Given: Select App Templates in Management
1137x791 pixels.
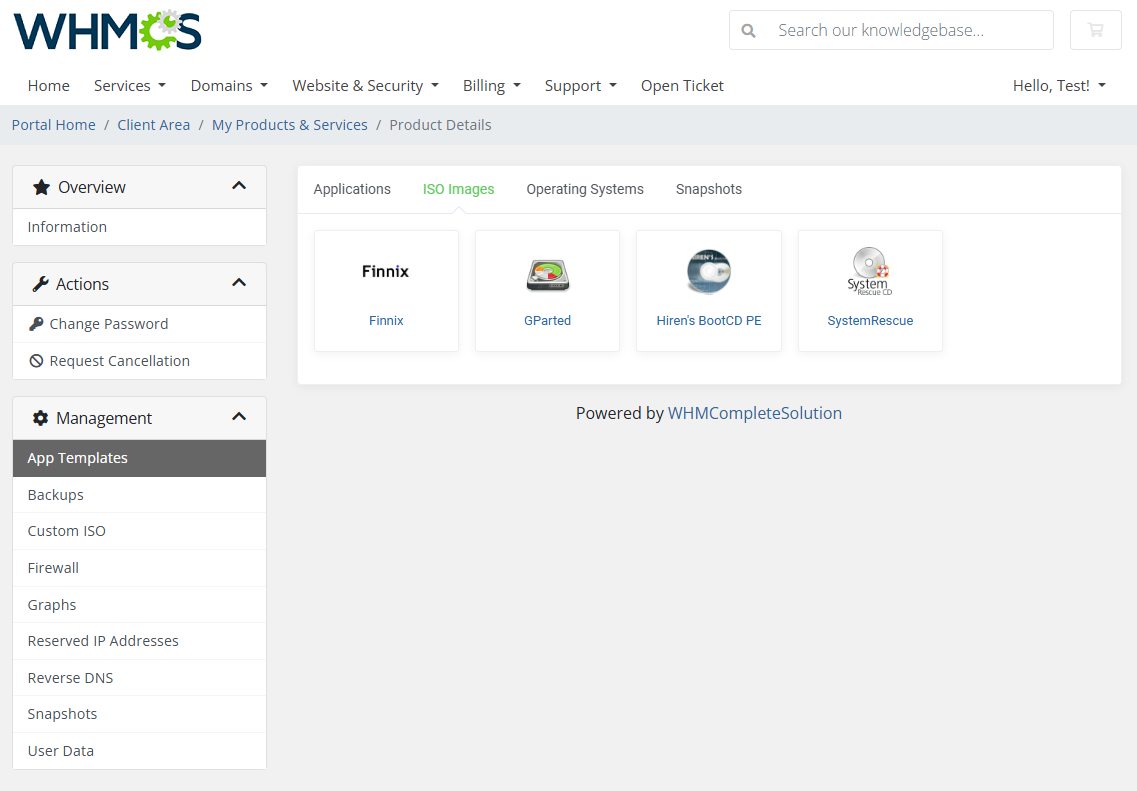Looking at the screenshot, I should (139, 458).
